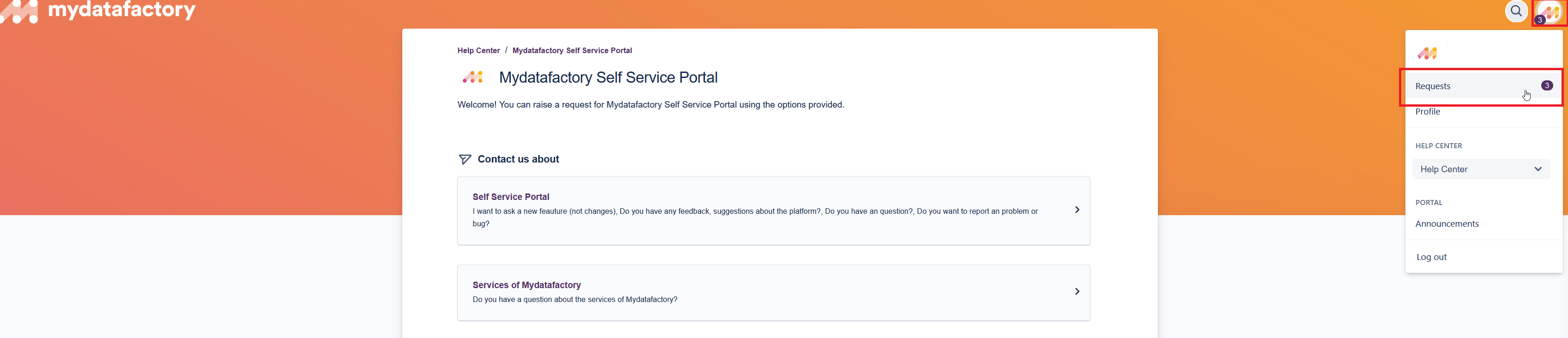Click the user avatar in top bar
1568x338 pixels.
point(1549,12)
